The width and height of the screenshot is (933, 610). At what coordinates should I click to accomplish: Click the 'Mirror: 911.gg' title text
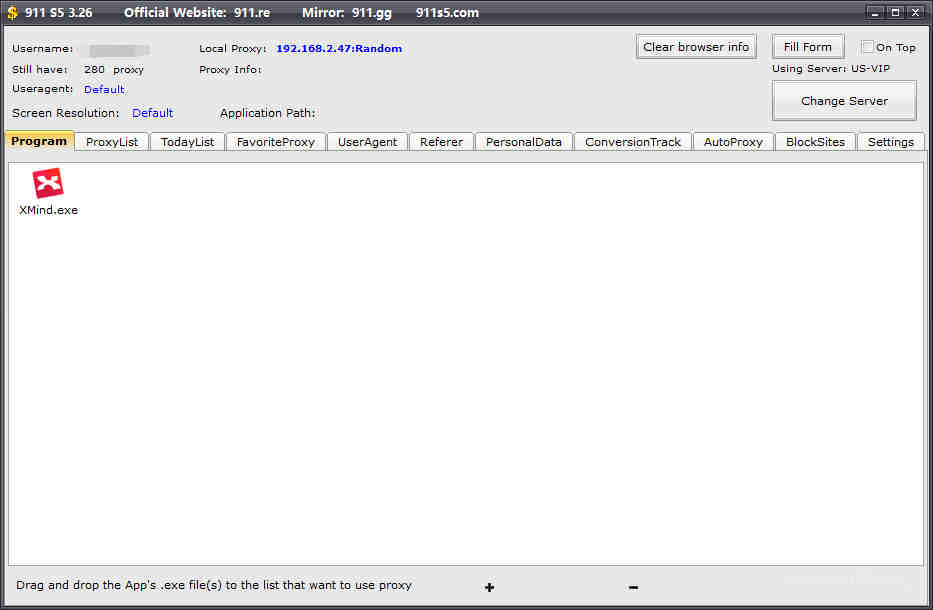(x=347, y=12)
